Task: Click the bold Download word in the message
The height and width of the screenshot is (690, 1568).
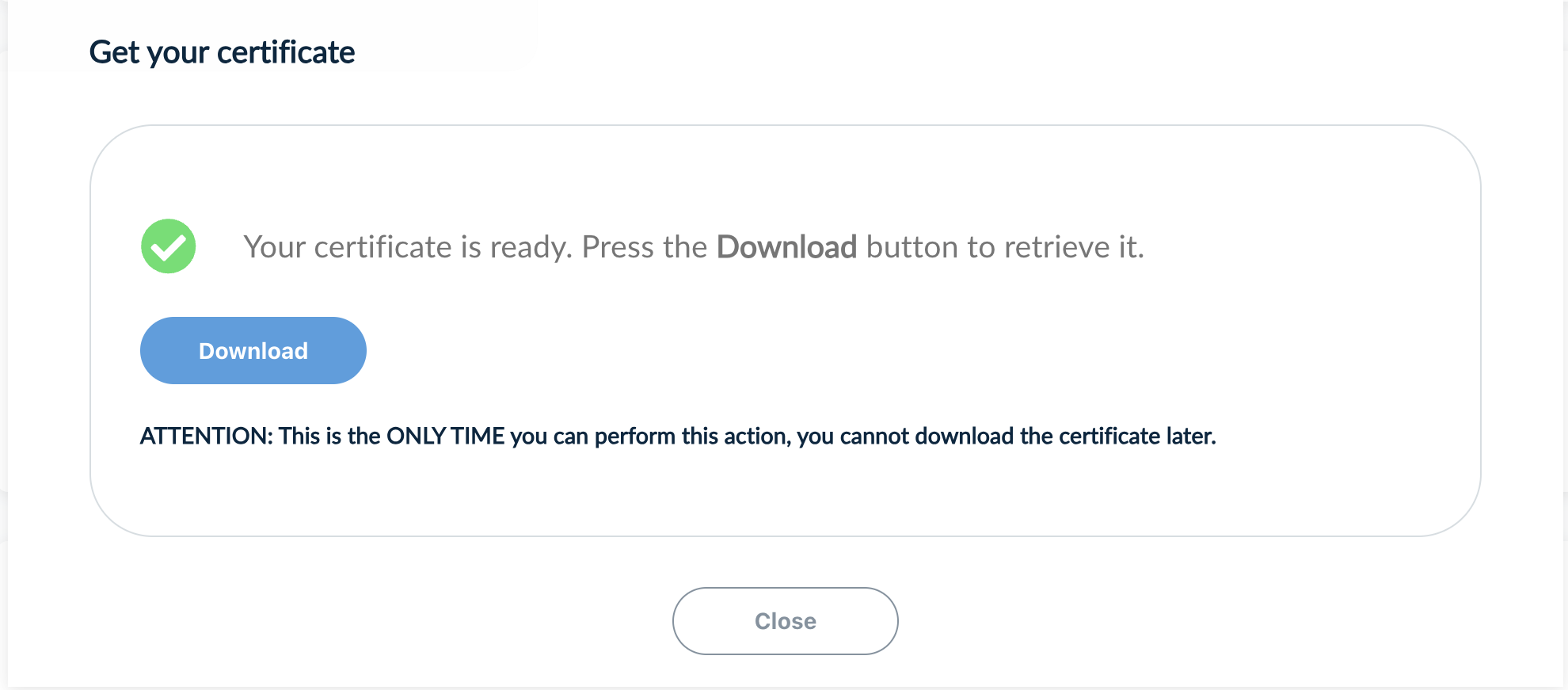Action: click(786, 247)
